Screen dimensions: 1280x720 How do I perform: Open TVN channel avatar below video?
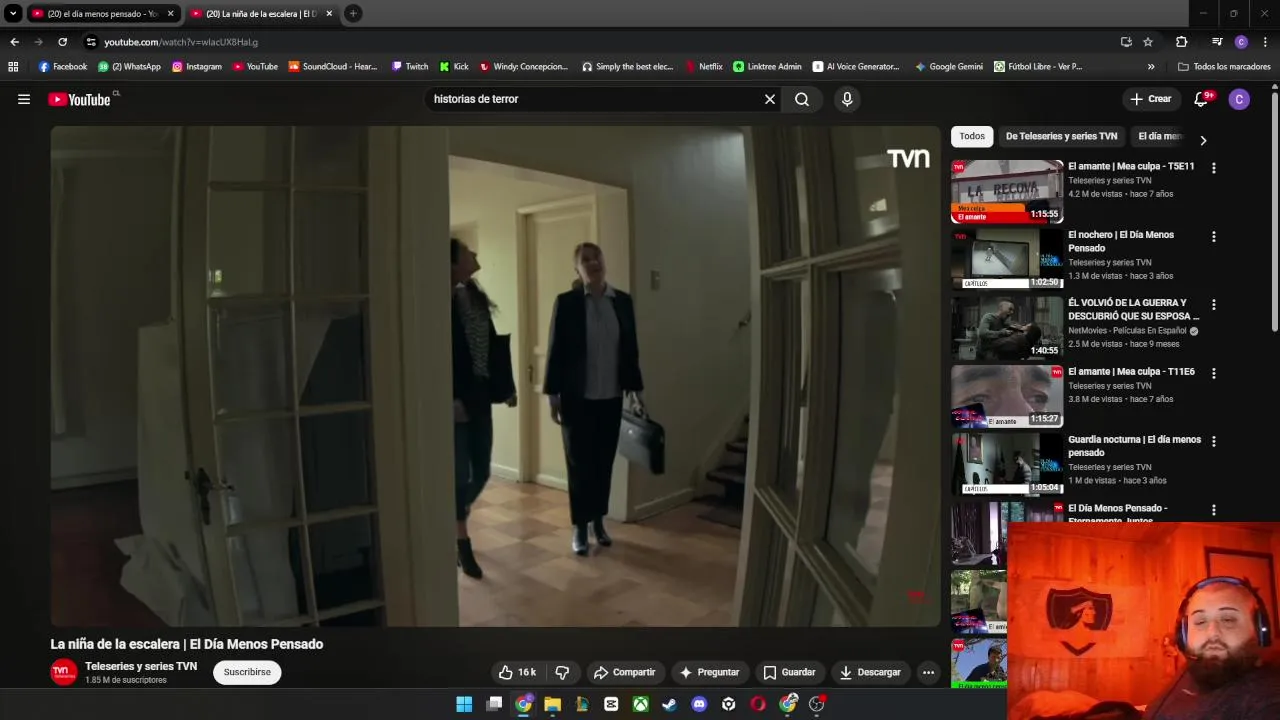coord(64,672)
